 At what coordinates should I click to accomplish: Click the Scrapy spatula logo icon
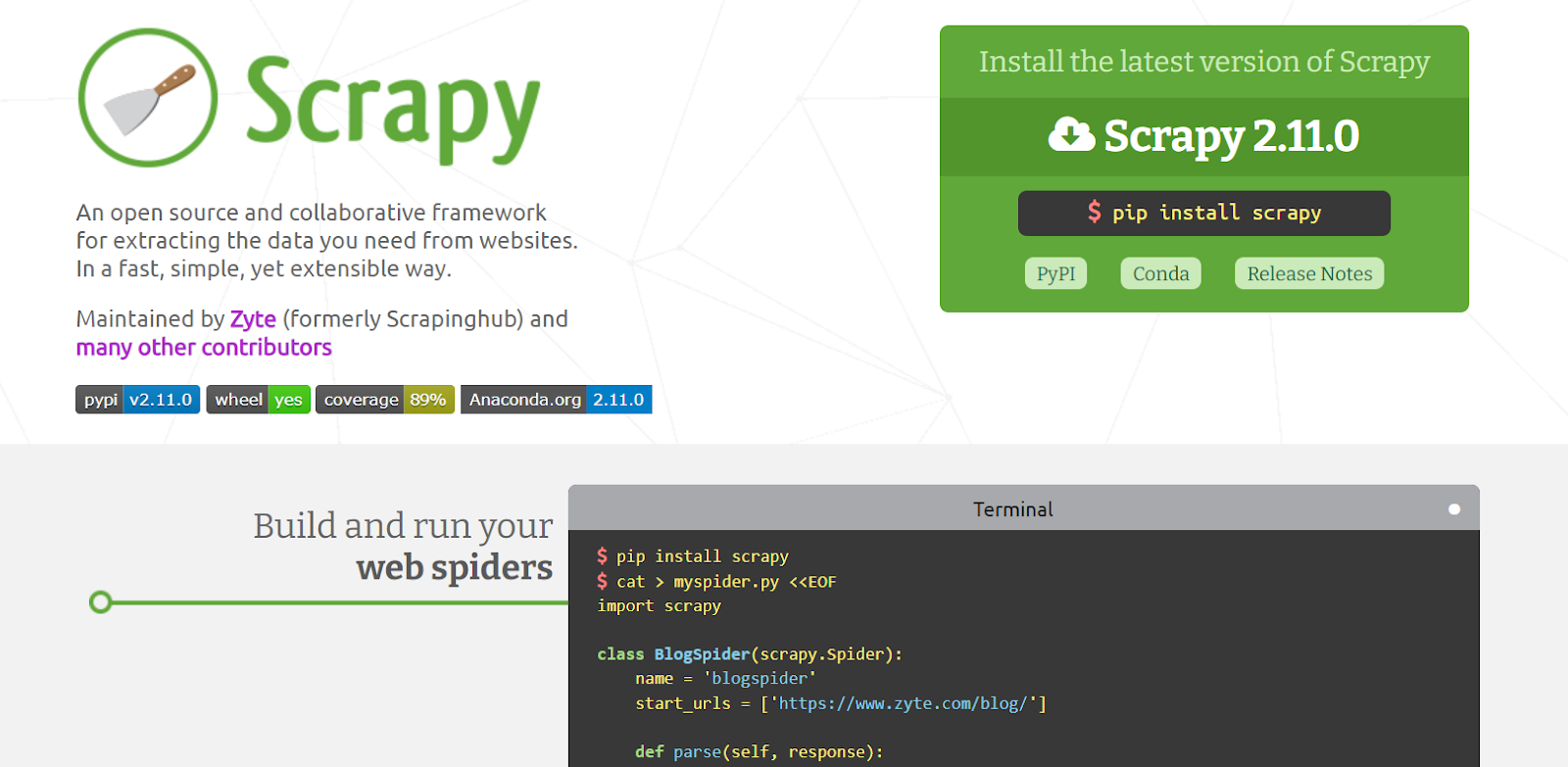tap(148, 98)
